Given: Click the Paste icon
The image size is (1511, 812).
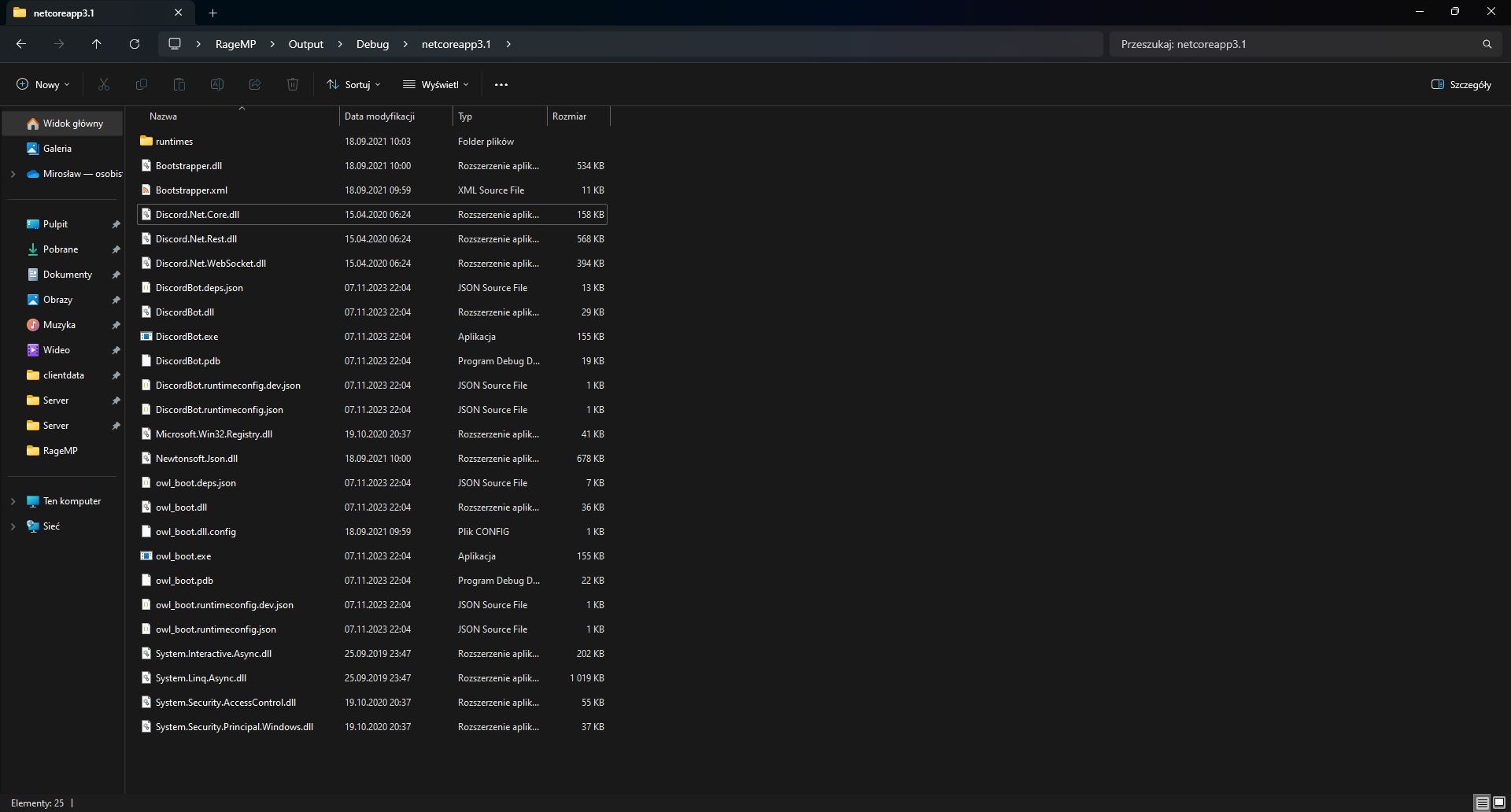Looking at the screenshot, I should point(179,84).
